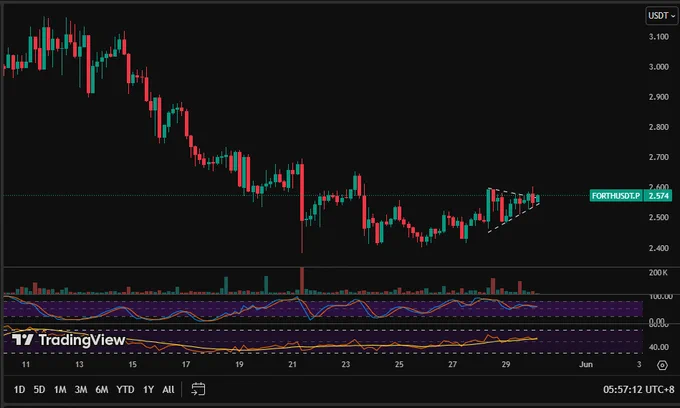Click the date label 19 on time axis
Viewport: 680px width, 408px height.
[x=239, y=364]
